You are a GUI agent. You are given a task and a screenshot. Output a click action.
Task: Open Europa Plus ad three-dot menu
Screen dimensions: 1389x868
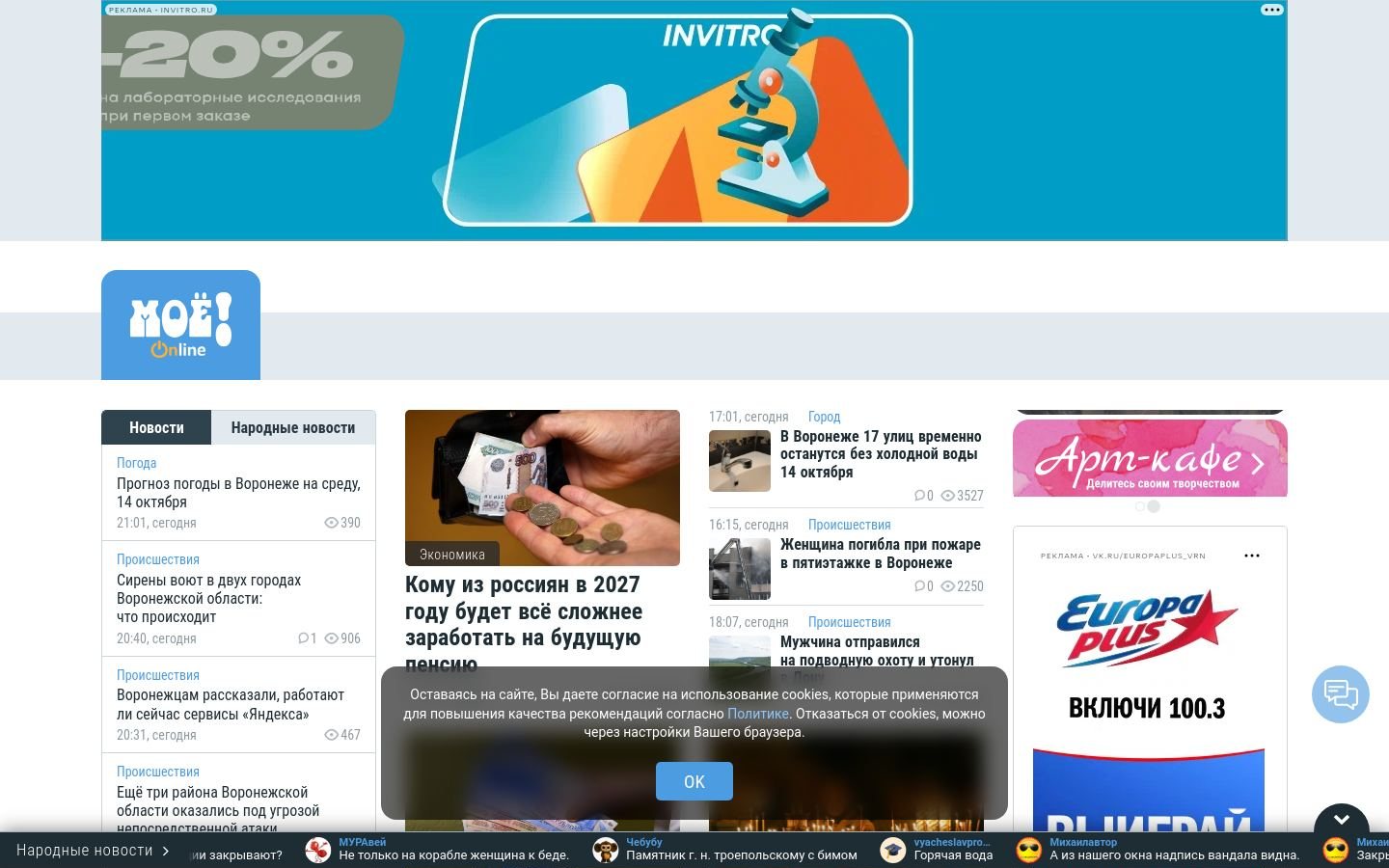pyautogui.click(x=1252, y=556)
